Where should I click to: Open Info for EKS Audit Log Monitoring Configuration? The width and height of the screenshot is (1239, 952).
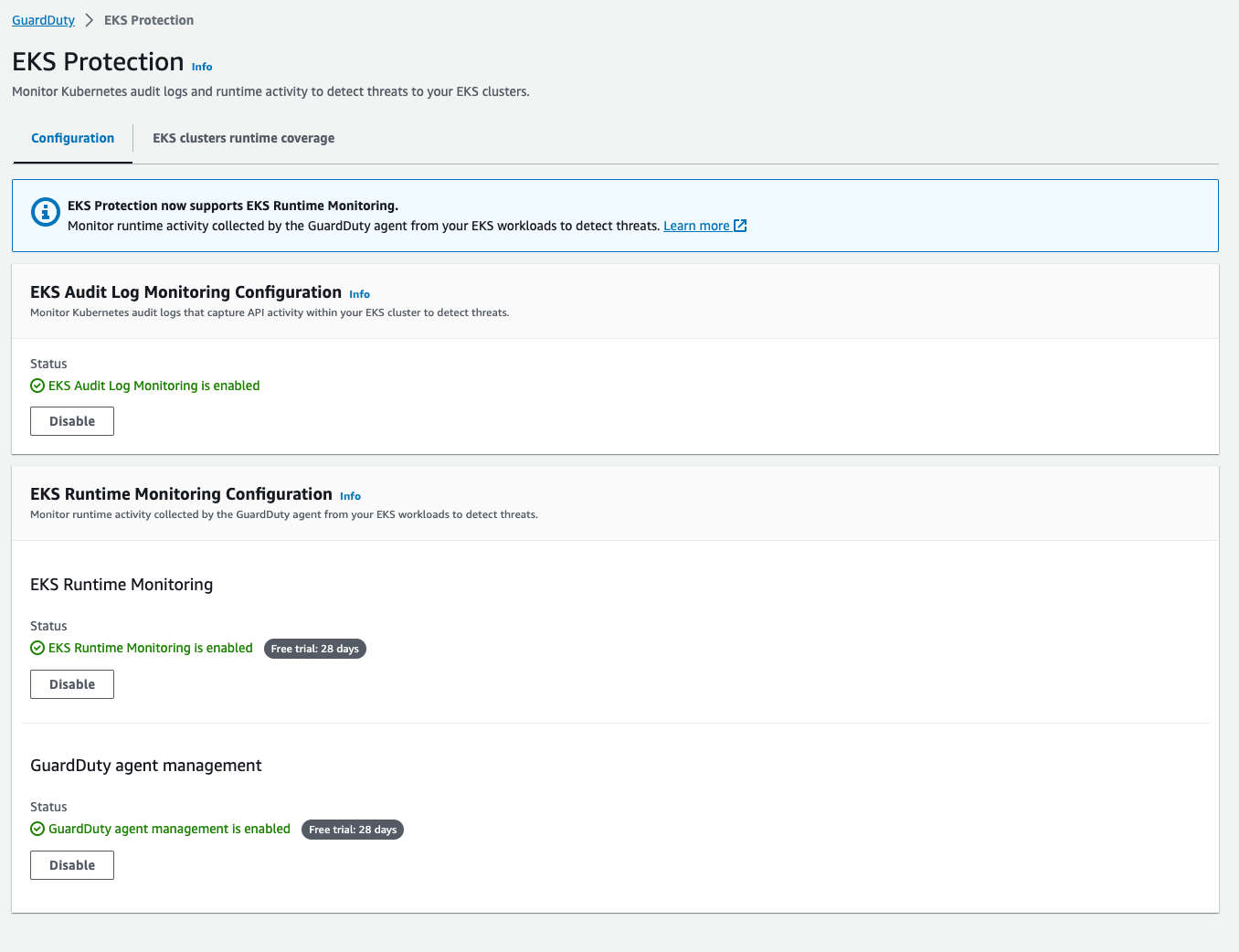click(359, 294)
